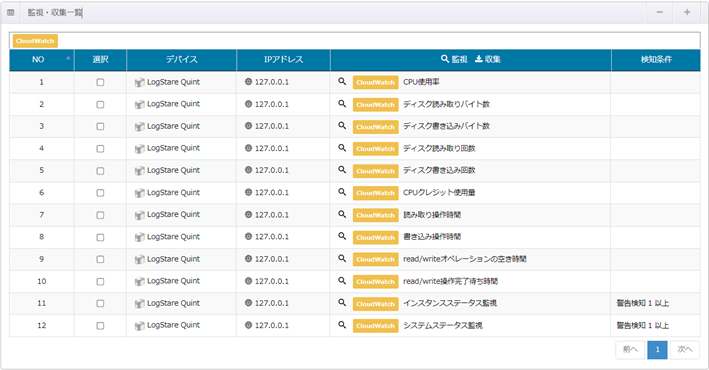Check the selection box for row 7

100,215
